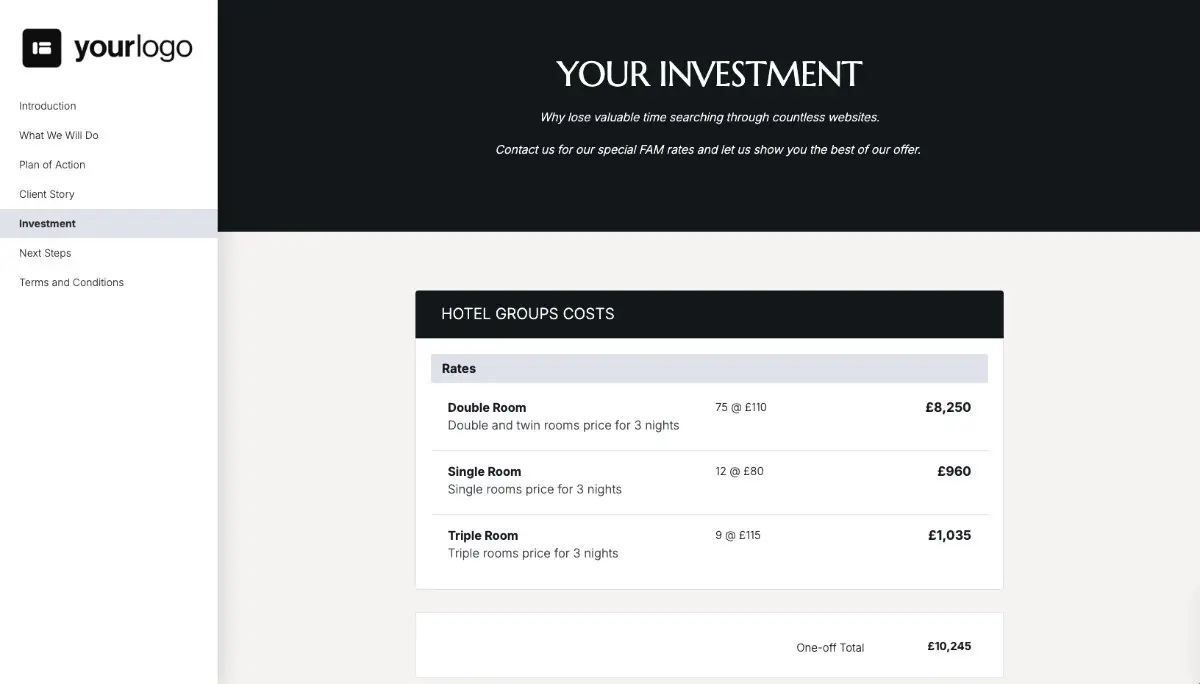Click the YOUR INVESTMENT heading

point(708,74)
